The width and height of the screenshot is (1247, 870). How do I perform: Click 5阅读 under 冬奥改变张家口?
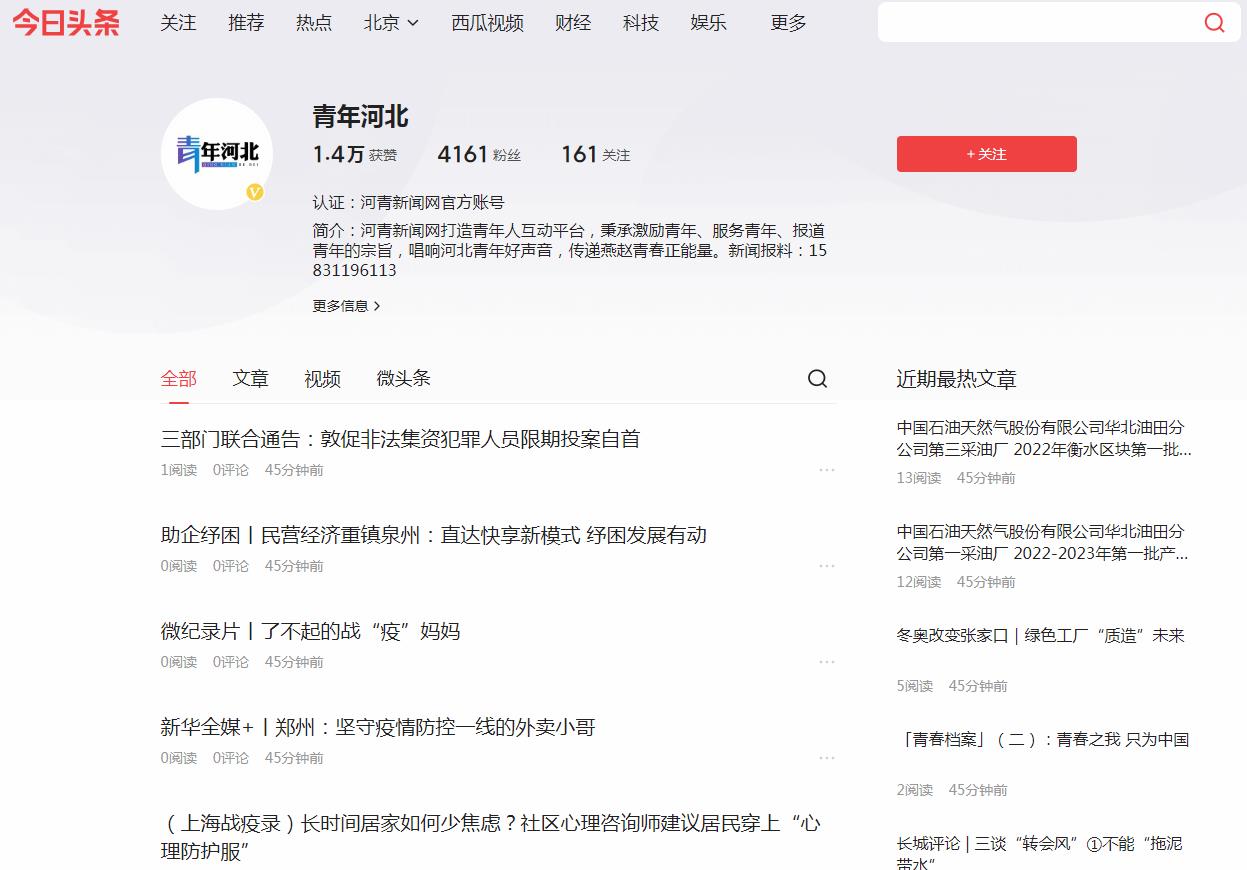point(915,686)
